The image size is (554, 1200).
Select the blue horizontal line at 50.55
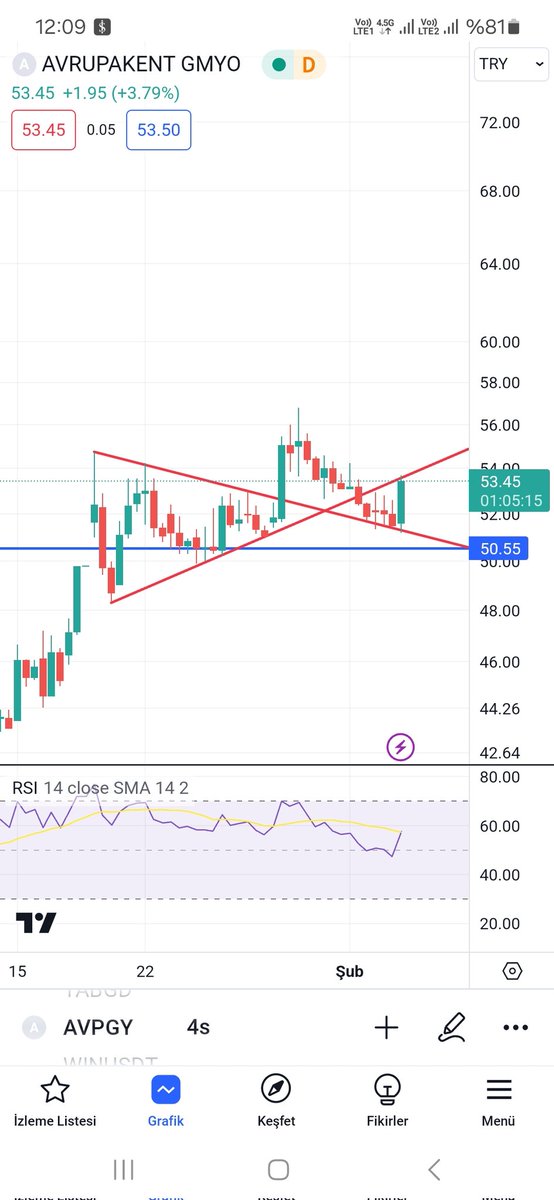coord(235,548)
